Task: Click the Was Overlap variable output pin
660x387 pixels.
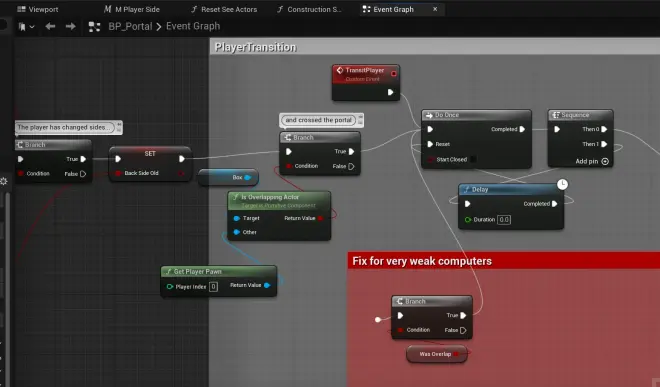Action: 456,354
